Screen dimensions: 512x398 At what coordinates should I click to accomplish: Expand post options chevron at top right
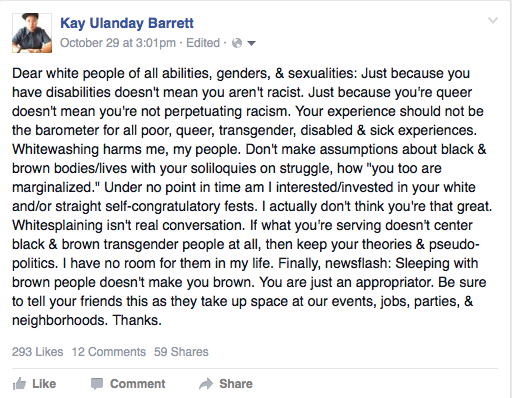pyautogui.click(x=493, y=21)
